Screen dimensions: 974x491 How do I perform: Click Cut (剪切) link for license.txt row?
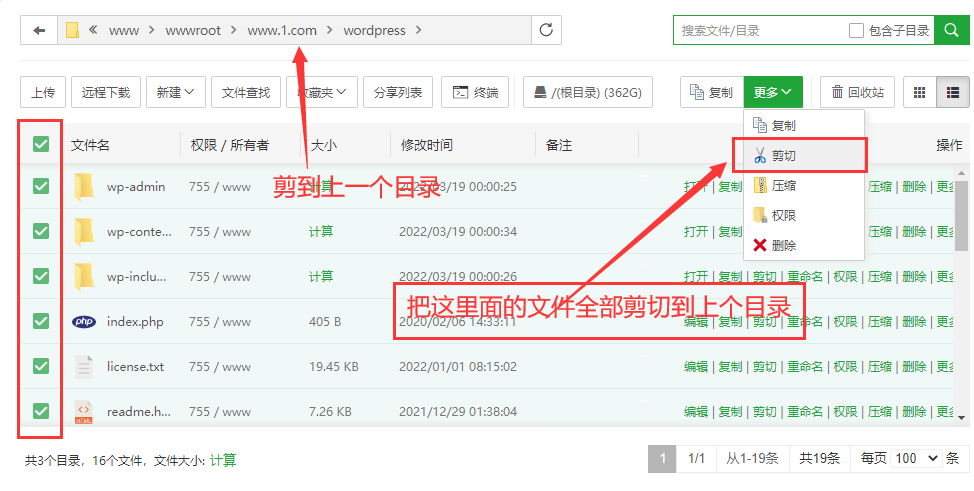coord(765,367)
